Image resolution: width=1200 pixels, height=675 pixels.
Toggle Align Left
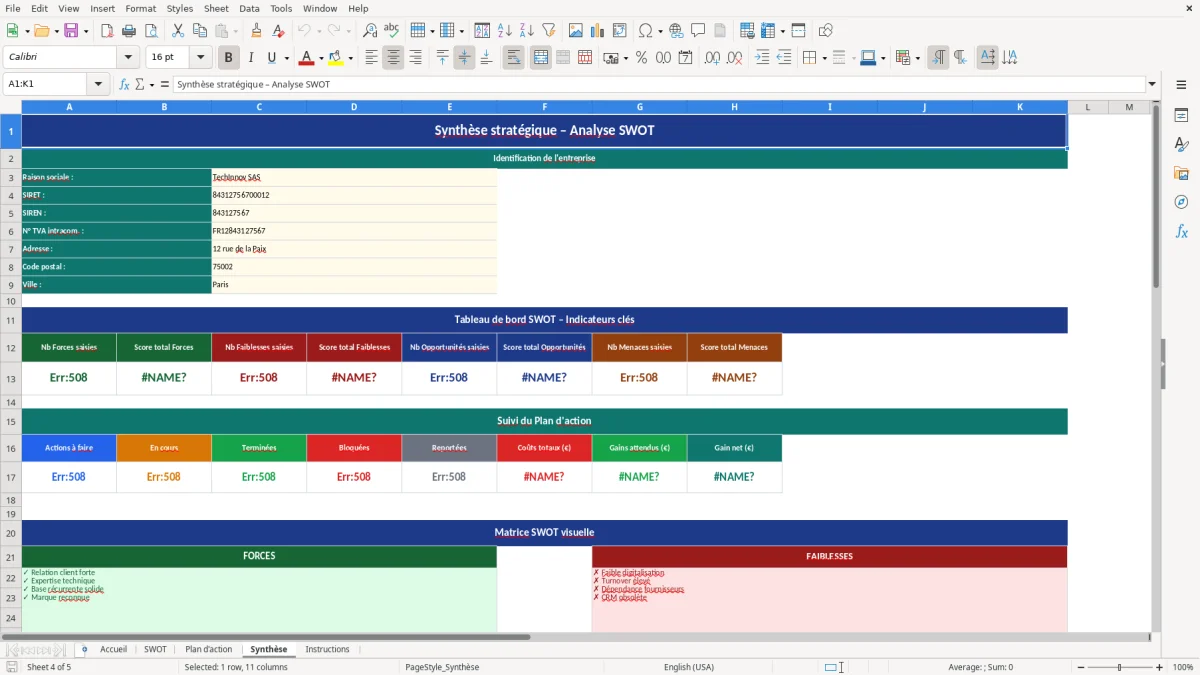[371, 58]
